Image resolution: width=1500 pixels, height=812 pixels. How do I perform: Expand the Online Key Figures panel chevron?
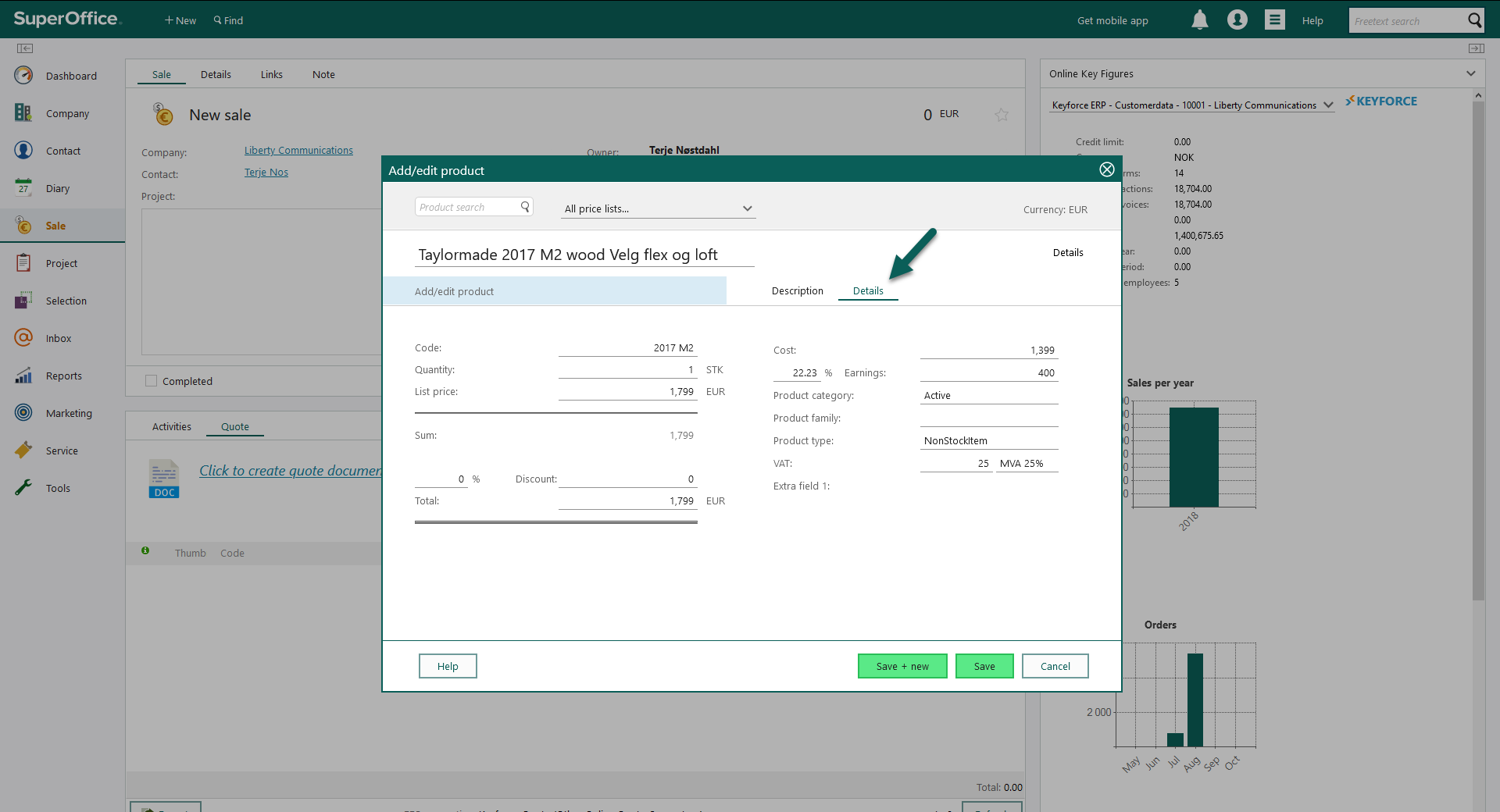[x=1471, y=73]
